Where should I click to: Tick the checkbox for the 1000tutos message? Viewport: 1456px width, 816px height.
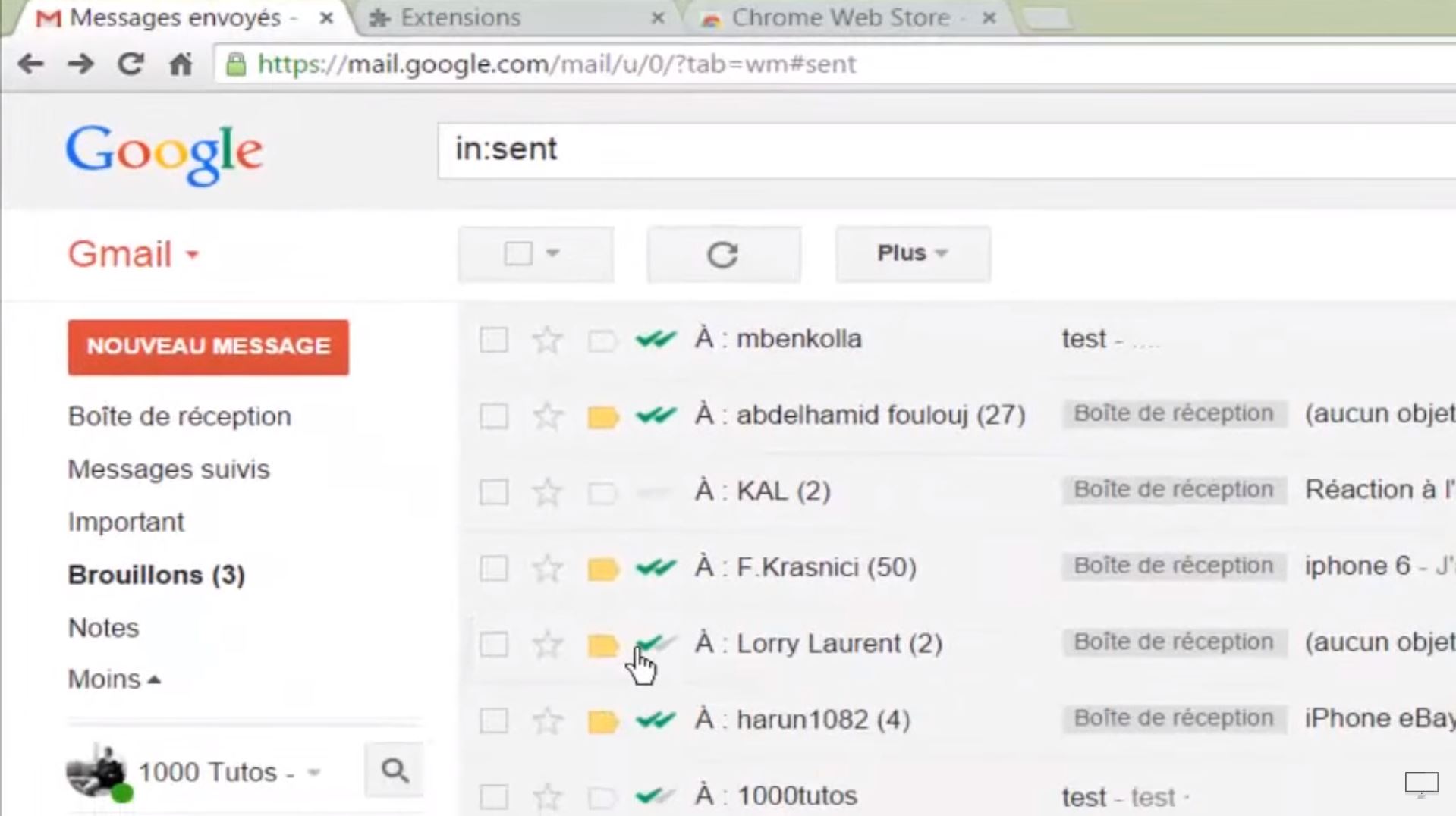(x=494, y=796)
